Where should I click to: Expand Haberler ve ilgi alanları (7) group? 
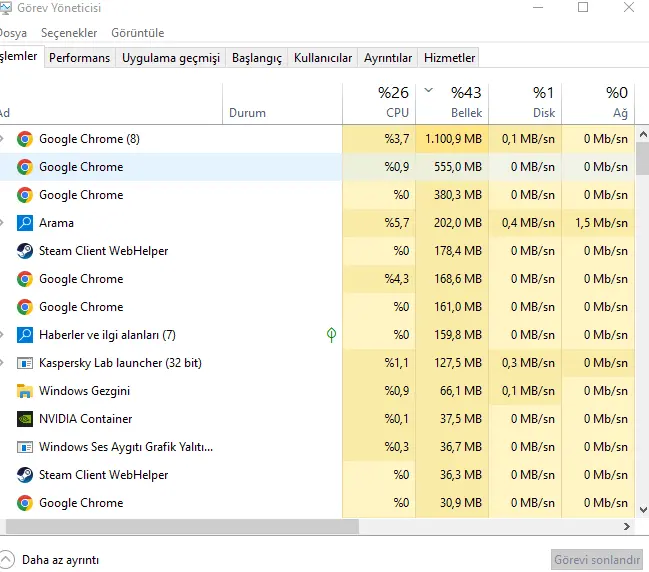coord(2,334)
